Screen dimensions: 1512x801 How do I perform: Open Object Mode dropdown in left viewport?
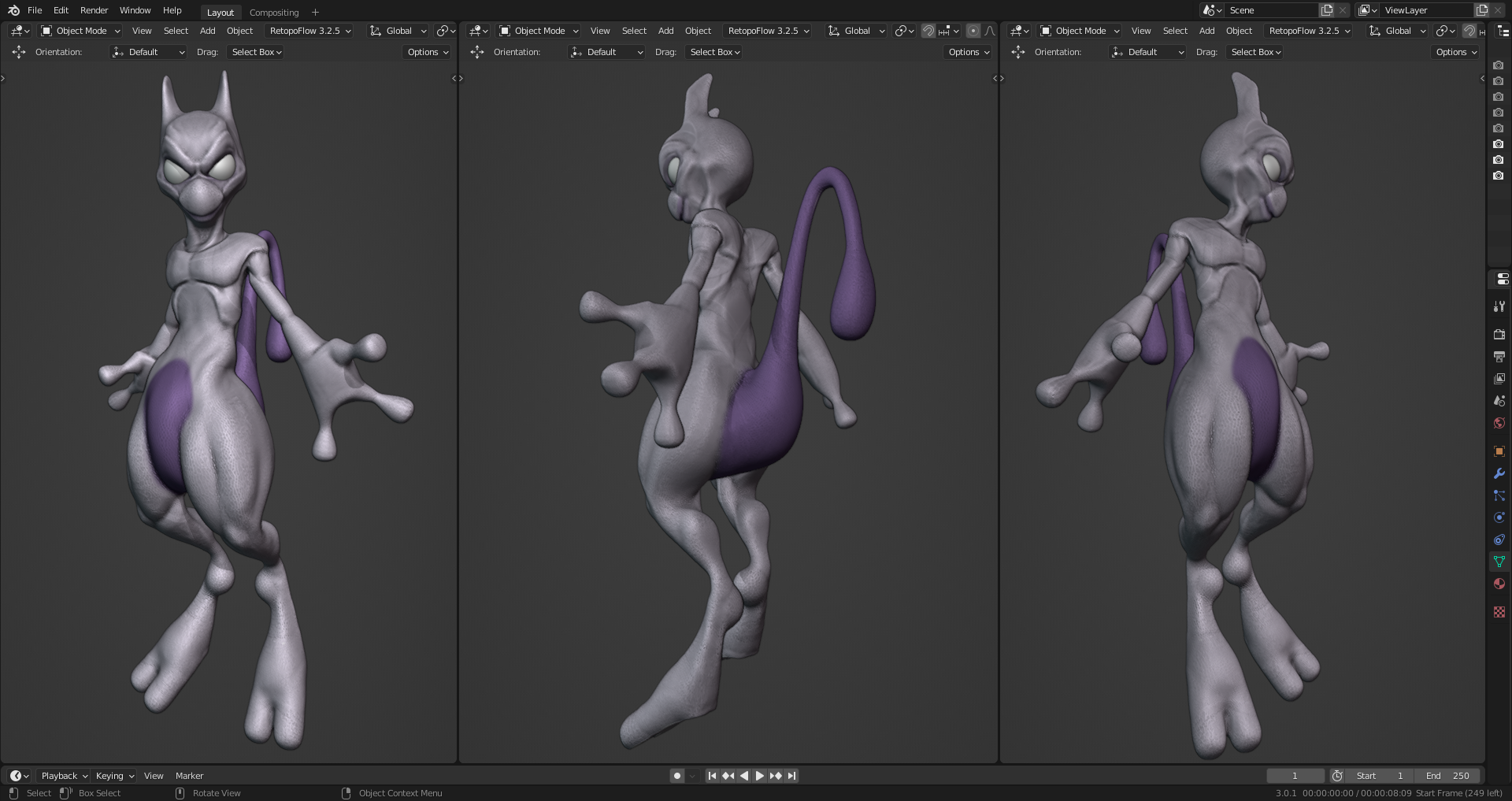80,31
